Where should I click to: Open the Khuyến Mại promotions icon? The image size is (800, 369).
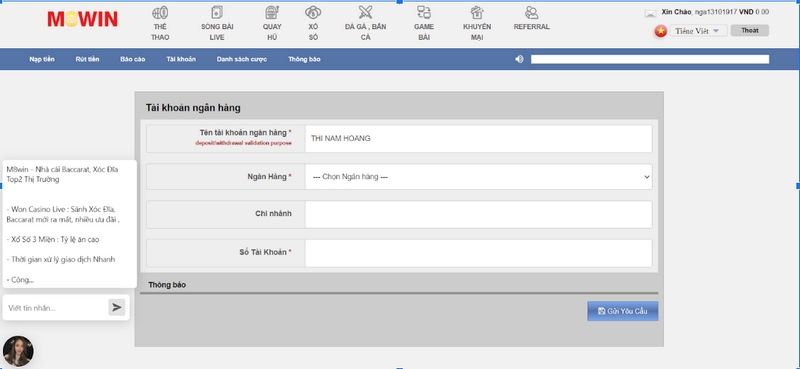[477, 12]
